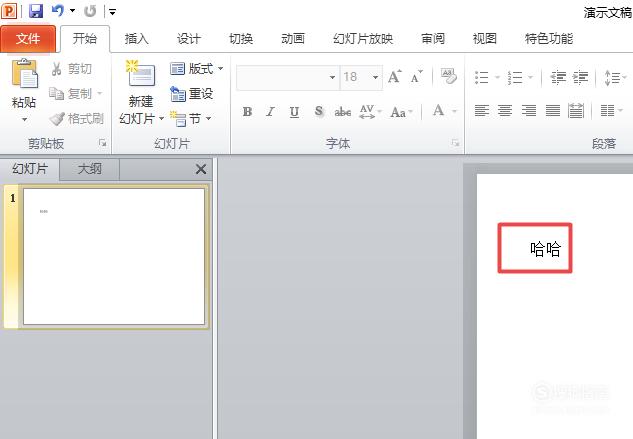633x439 pixels.
Task: Toggle bold formatting
Action: tap(247, 111)
